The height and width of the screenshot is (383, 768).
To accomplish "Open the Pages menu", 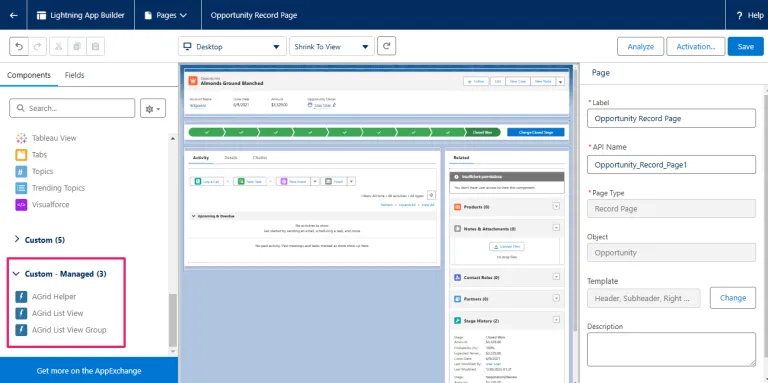I will tap(166, 15).
